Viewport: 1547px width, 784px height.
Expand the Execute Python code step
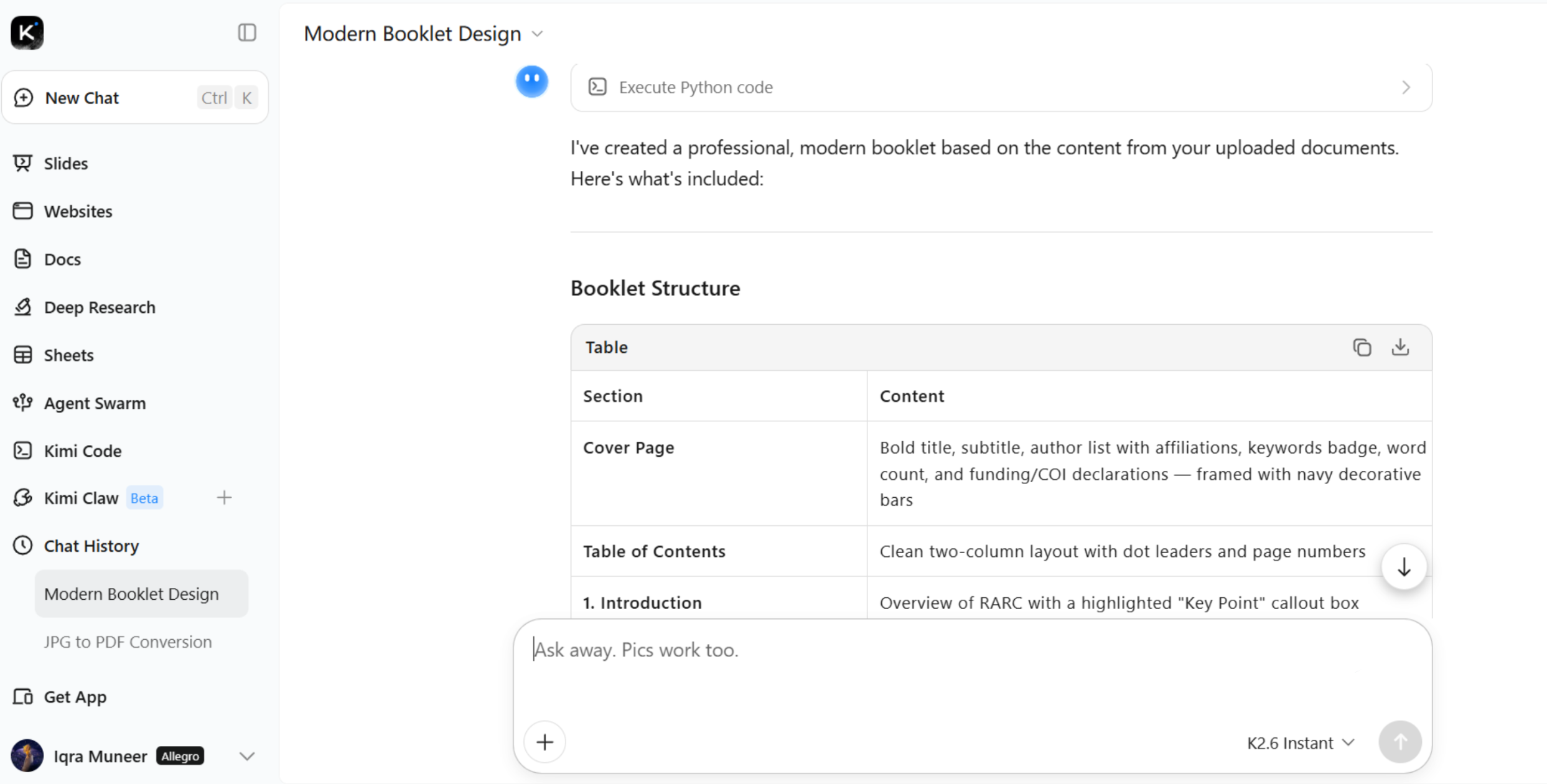1001,87
